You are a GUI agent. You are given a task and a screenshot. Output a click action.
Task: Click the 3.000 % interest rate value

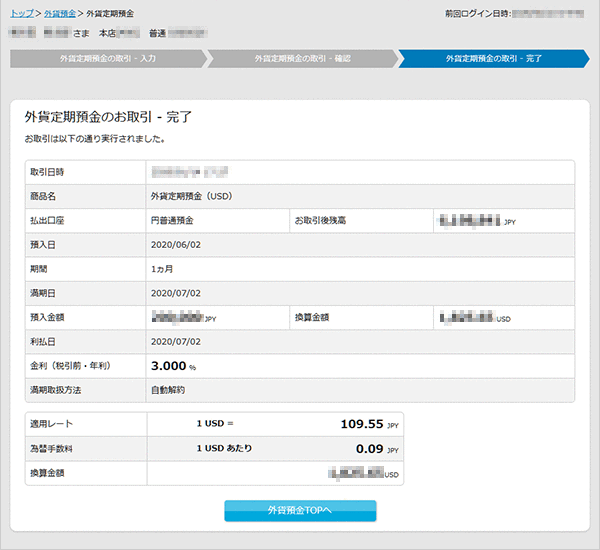point(173,366)
